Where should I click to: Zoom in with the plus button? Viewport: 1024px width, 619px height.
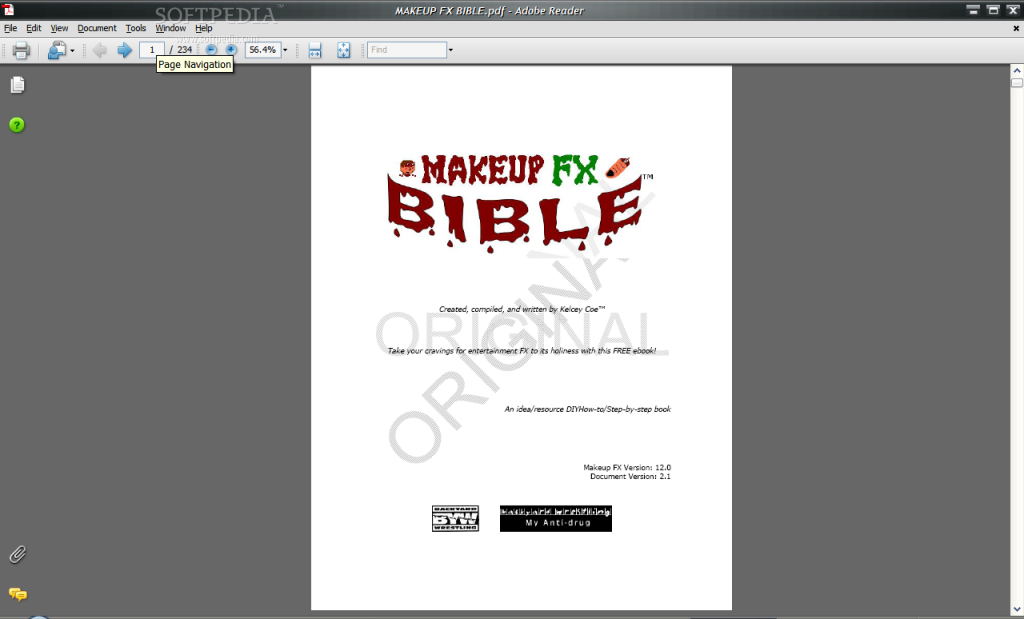point(231,50)
